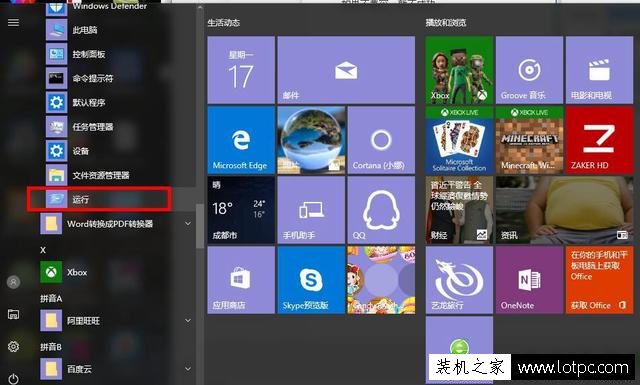Open the 资讯 news tile

(x=564, y=210)
